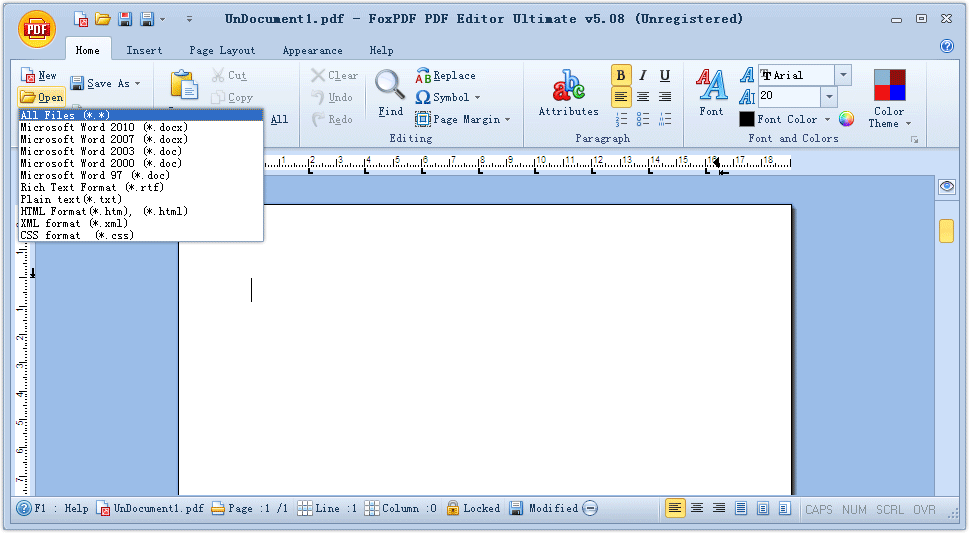Viewport: 969px width, 533px height.
Task: Click the Clear button
Action: click(334, 75)
